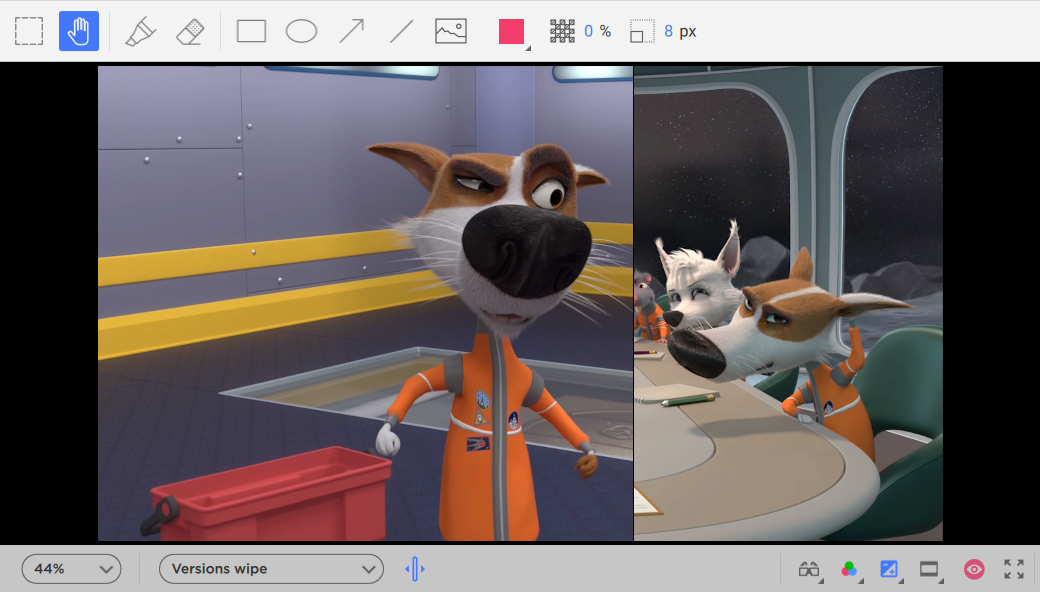Viewport: 1040px width, 592px height.
Task: Select the rectangular marquee selection tool
Action: (29, 31)
